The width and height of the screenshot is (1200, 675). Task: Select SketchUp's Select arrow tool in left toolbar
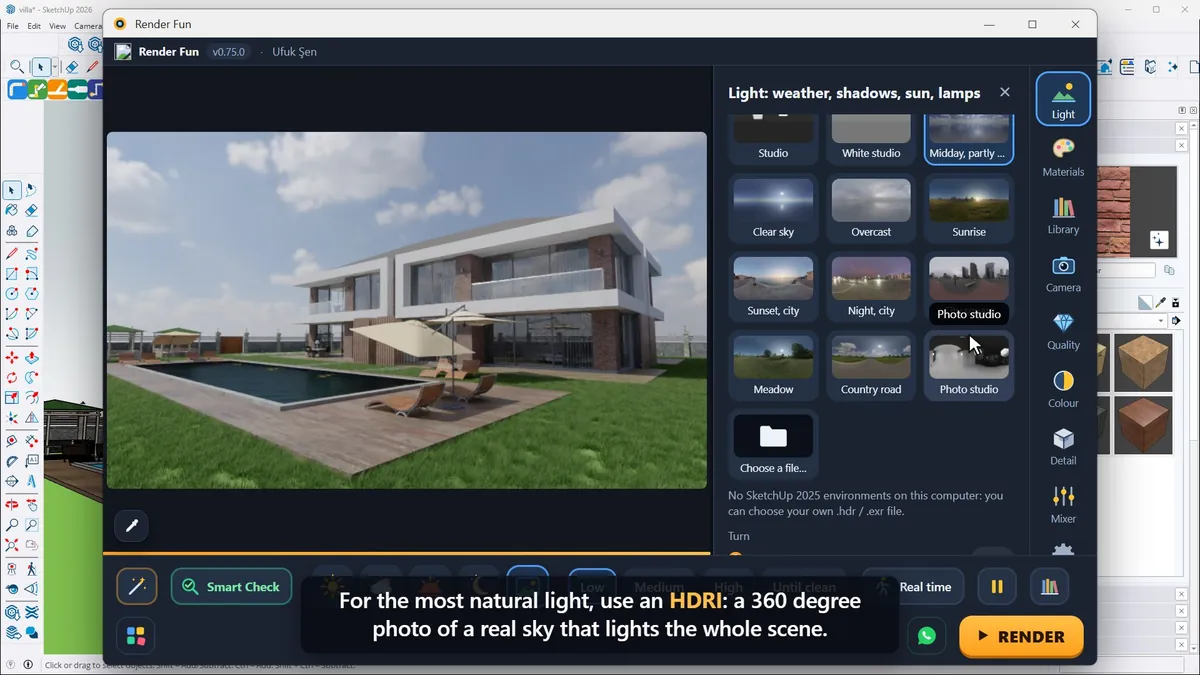tap(12, 190)
